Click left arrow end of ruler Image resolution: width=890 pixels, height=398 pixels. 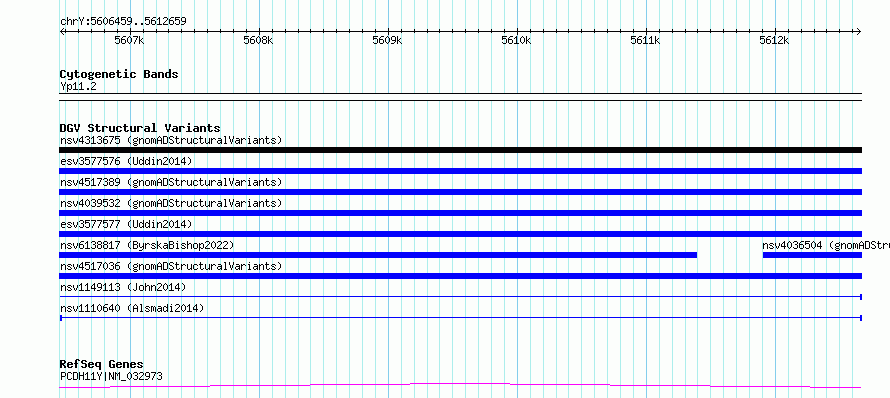(62, 31)
